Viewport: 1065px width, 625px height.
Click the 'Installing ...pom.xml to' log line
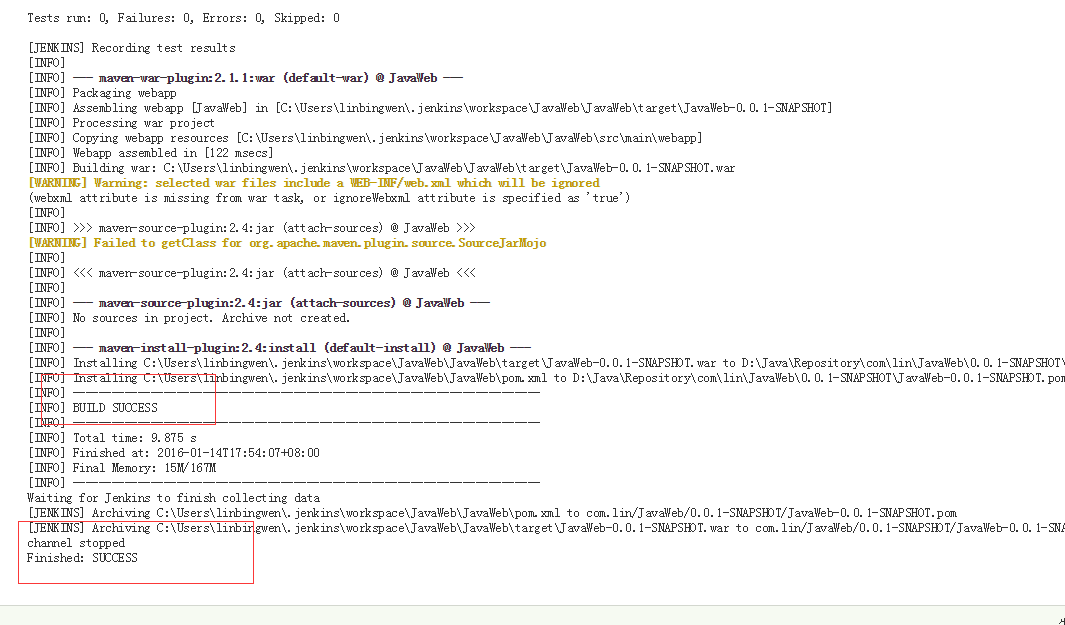coord(546,378)
